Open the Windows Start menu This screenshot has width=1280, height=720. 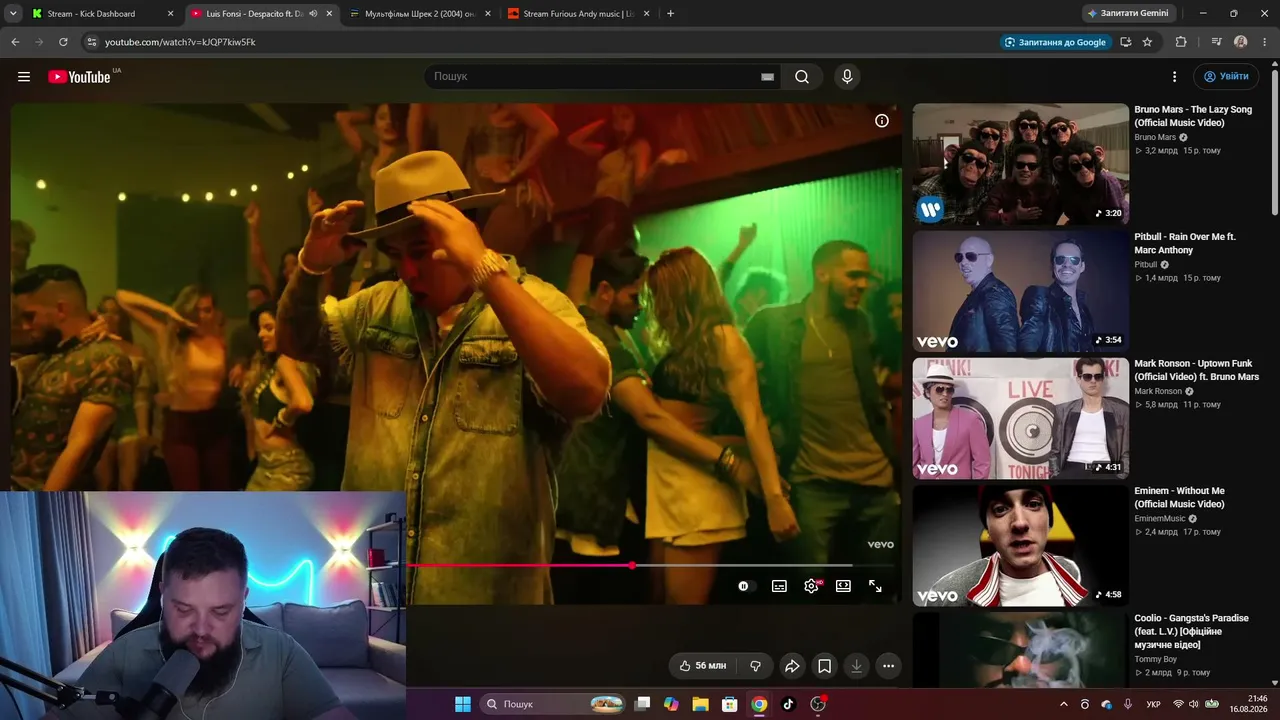point(463,704)
